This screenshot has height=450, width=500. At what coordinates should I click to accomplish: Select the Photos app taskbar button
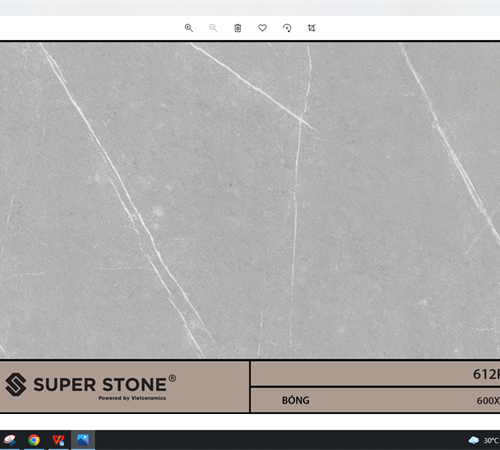[x=83, y=440]
